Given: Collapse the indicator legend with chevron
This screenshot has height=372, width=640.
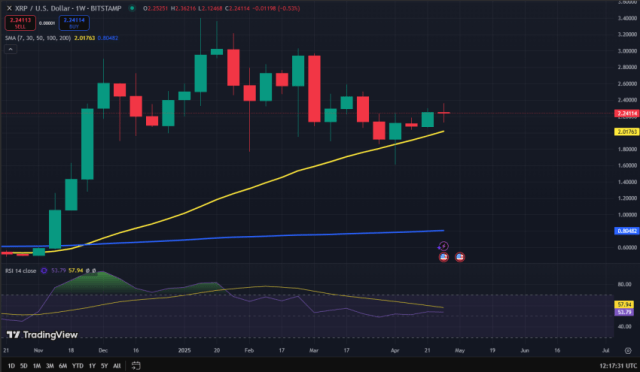Looking at the screenshot, I should click(11, 49).
